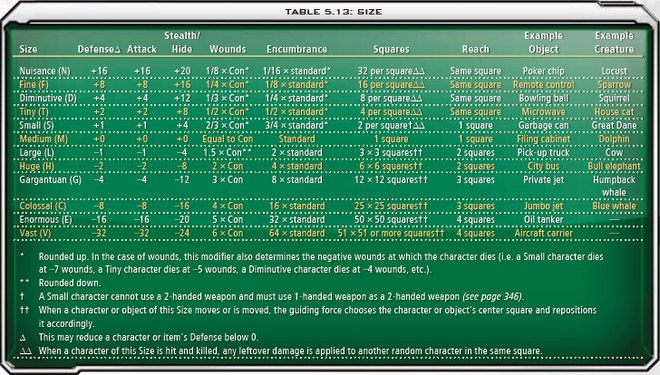Click the "Jumbo jet" example object cell
This screenshot has height=375, width=660.
[x=543, y=206]
